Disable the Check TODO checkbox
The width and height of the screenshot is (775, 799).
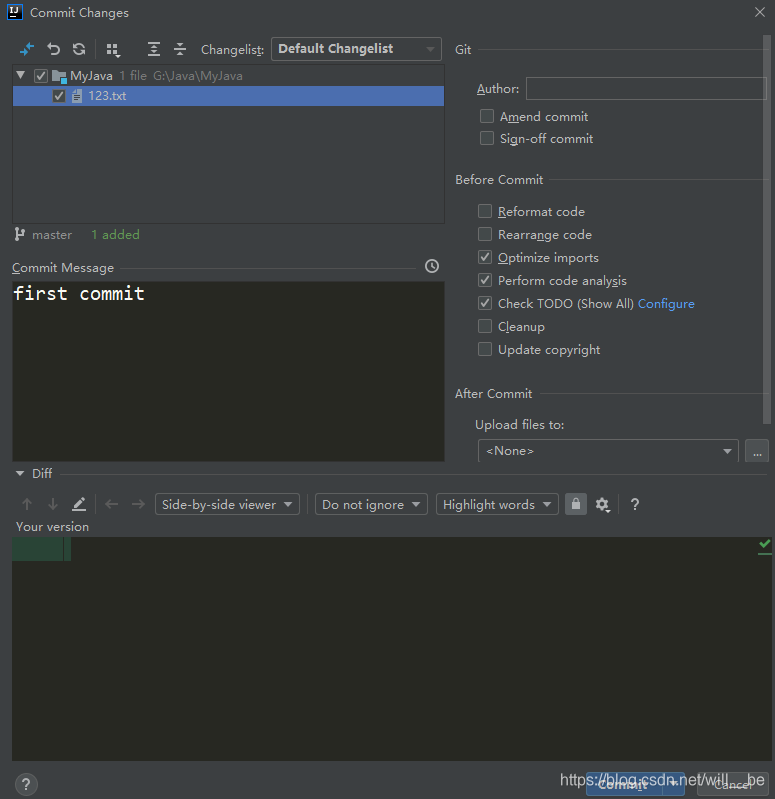tap(485, 303)
